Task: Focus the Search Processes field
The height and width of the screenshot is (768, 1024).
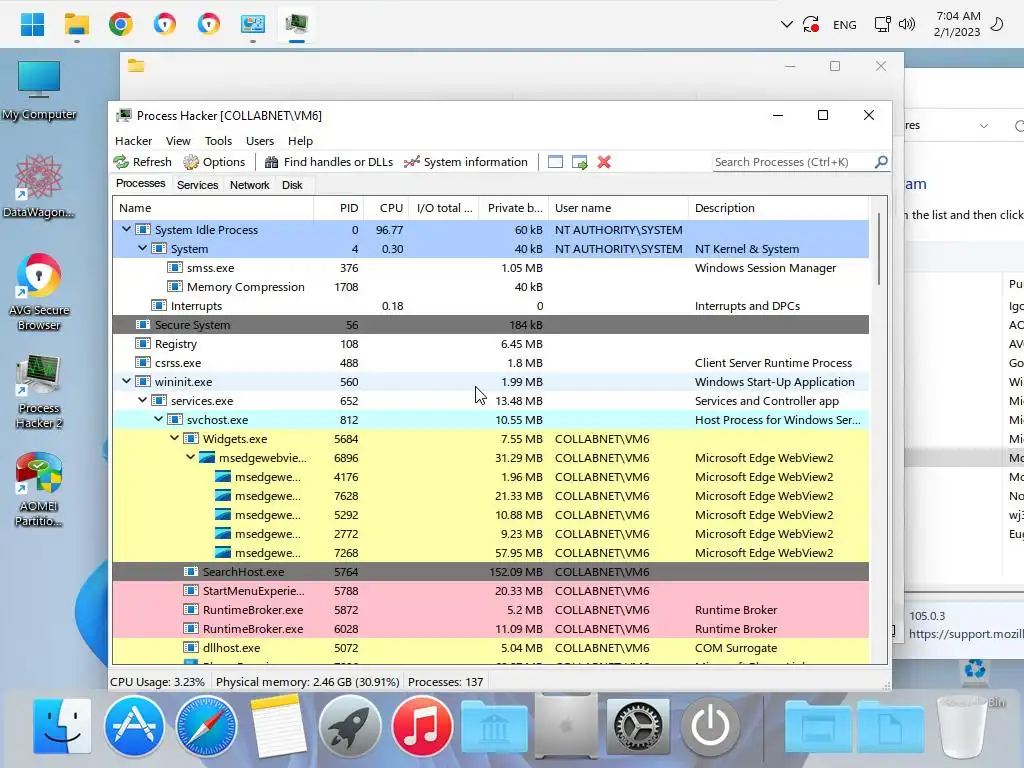Action: click(x=793, y=162)
